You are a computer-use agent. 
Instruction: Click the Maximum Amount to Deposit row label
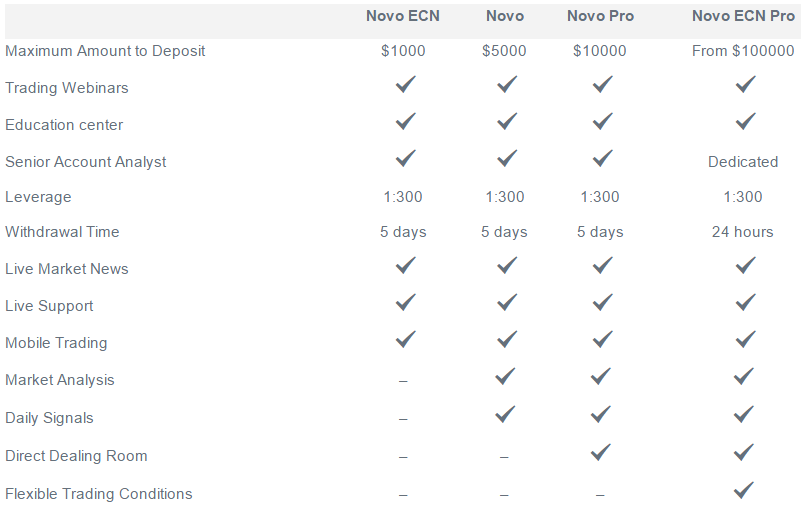pos(105,51)
